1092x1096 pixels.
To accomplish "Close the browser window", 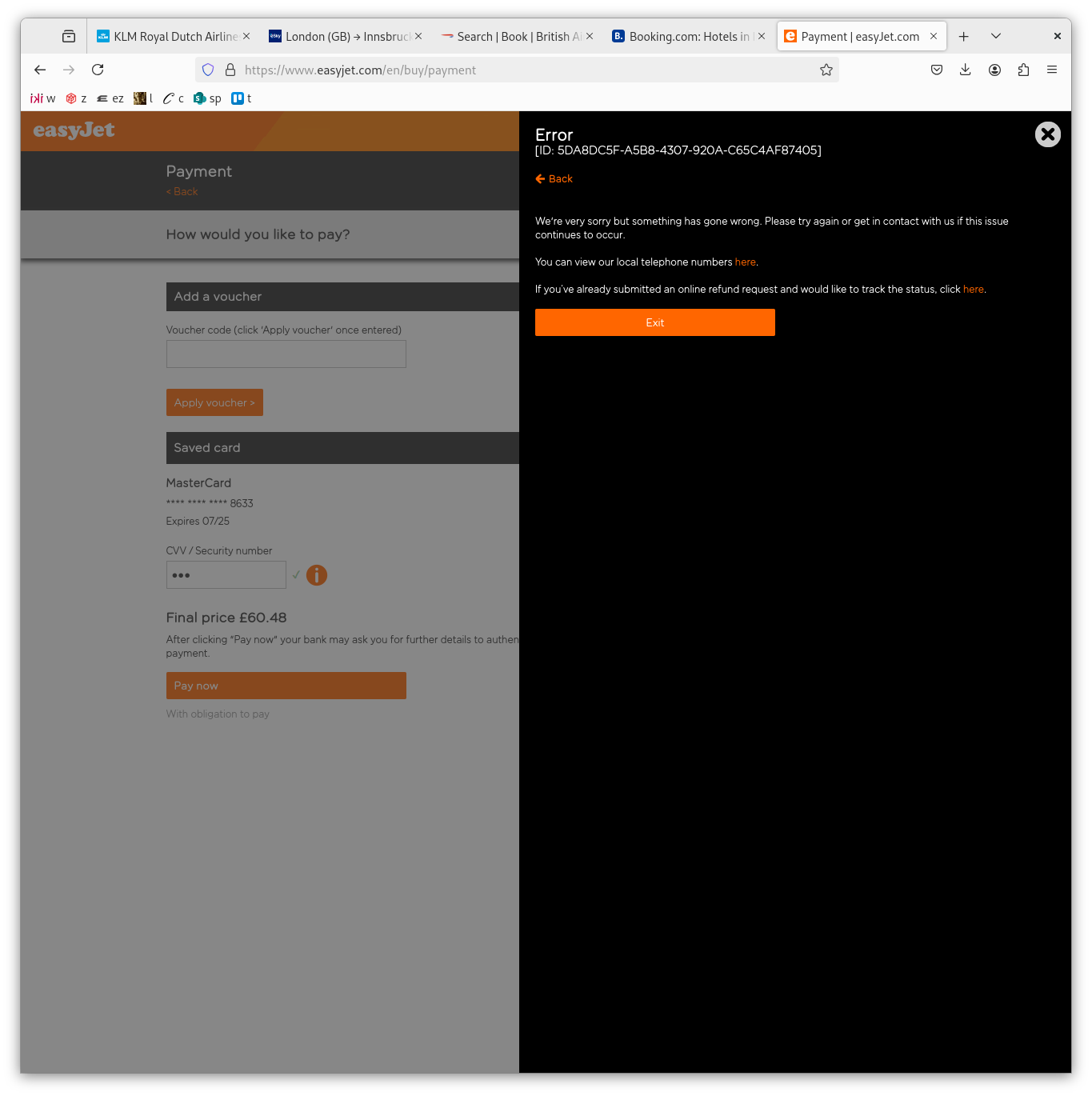I will pyautogui.click(x=1057, y=37).
